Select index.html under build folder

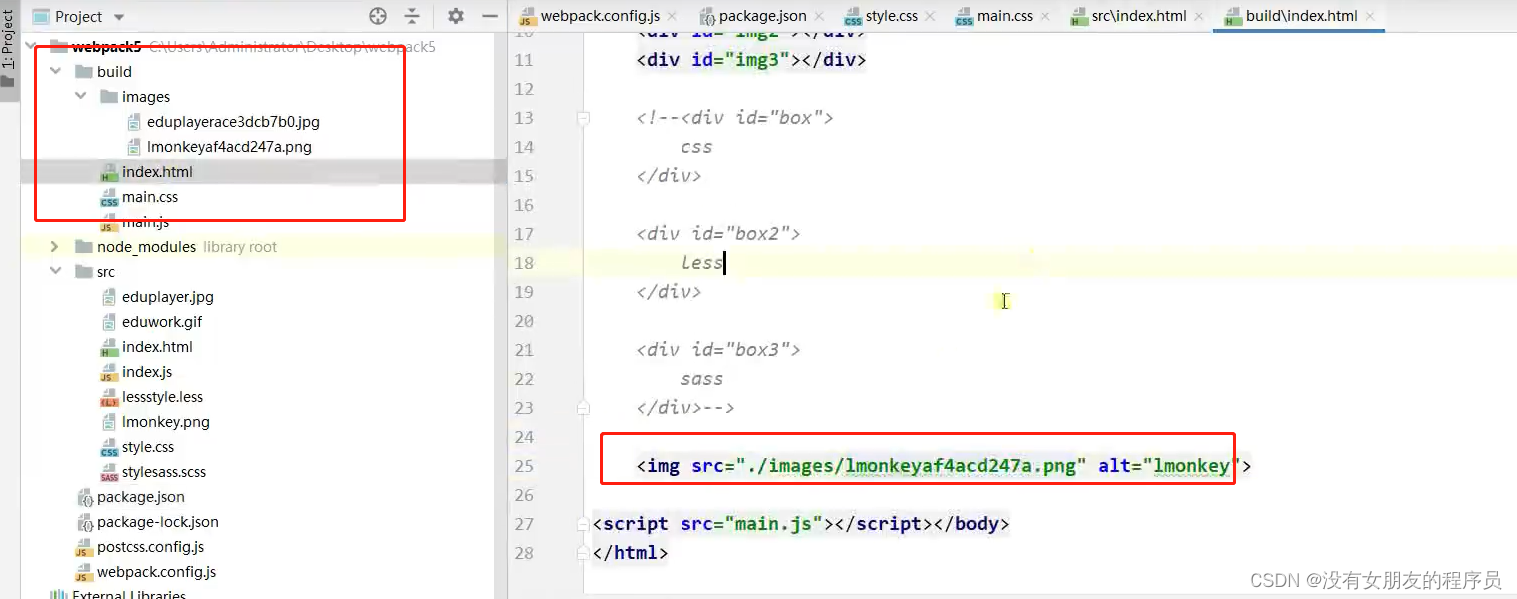[x=157, y=172]
